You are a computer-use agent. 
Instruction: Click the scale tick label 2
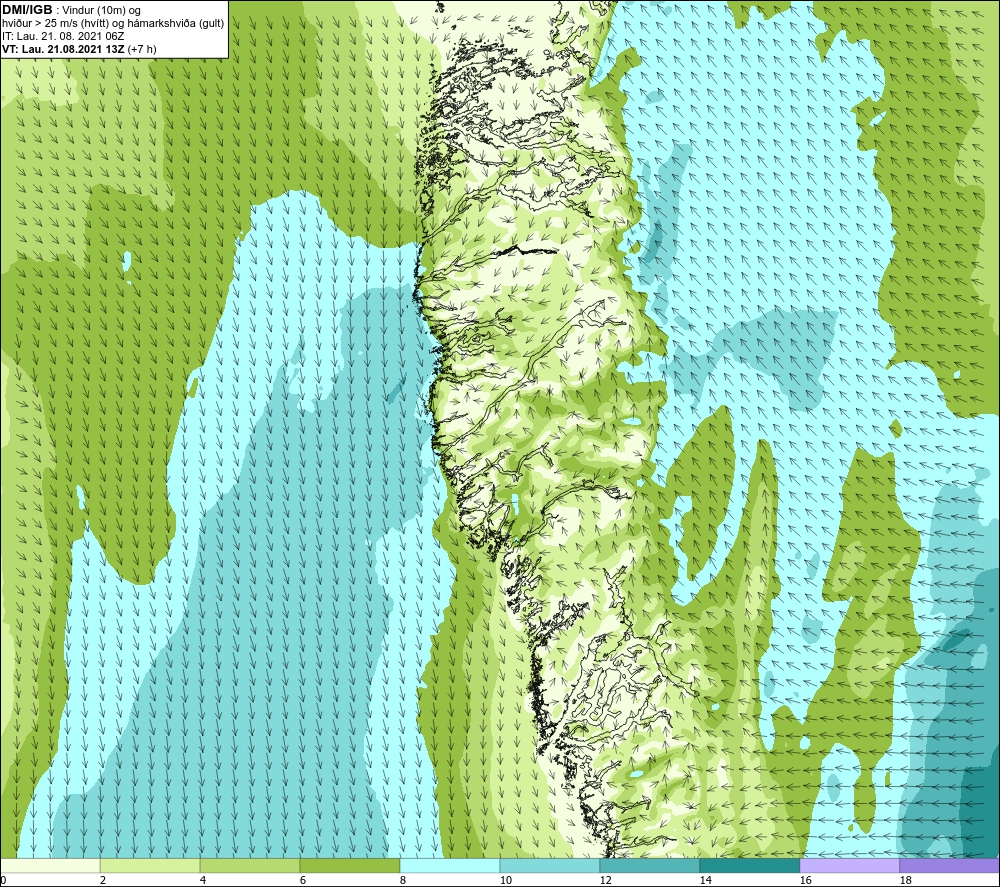coord(103,881)
